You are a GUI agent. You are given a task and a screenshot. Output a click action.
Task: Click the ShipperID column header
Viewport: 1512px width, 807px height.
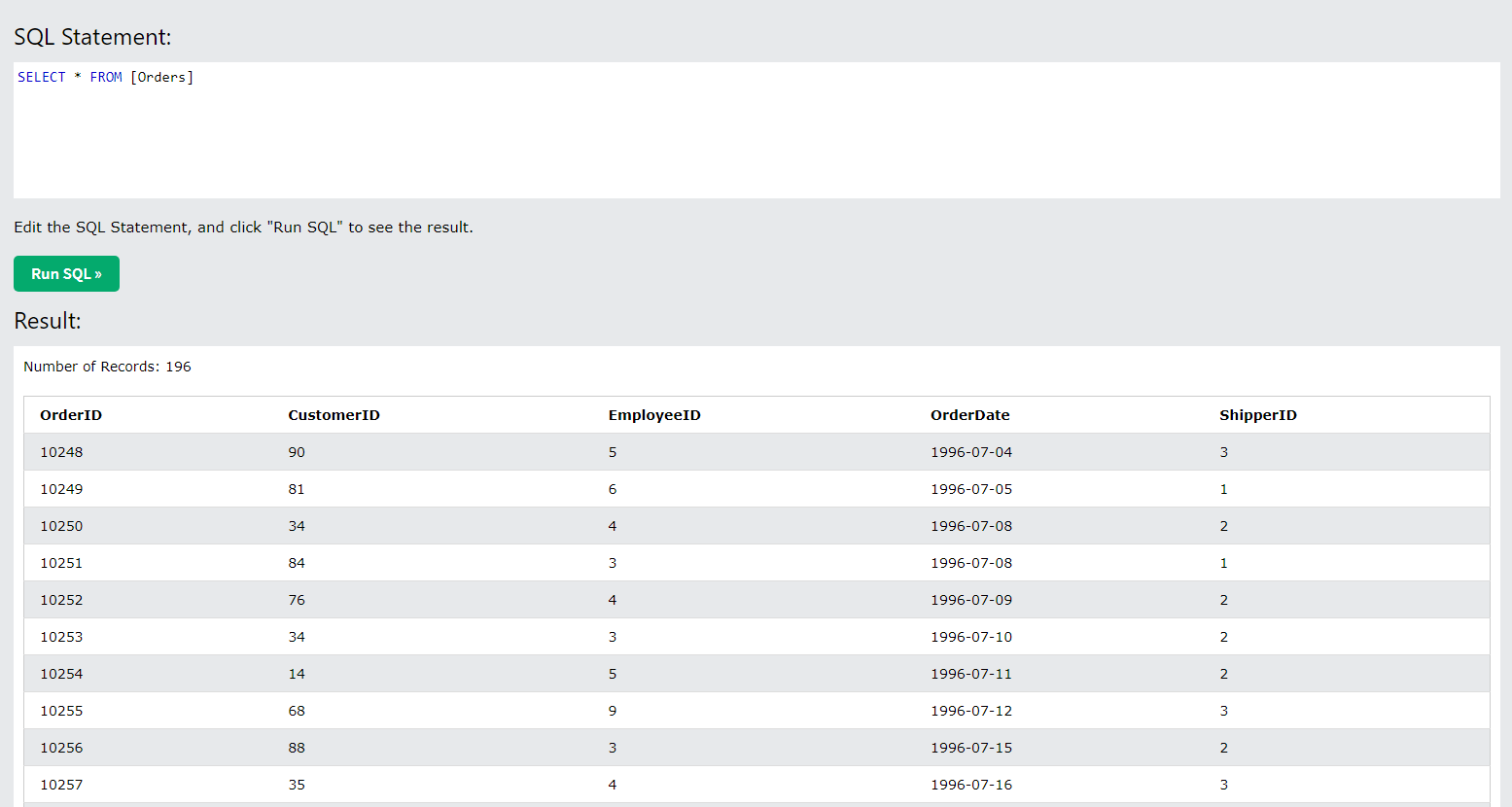tap(1258, 415)
